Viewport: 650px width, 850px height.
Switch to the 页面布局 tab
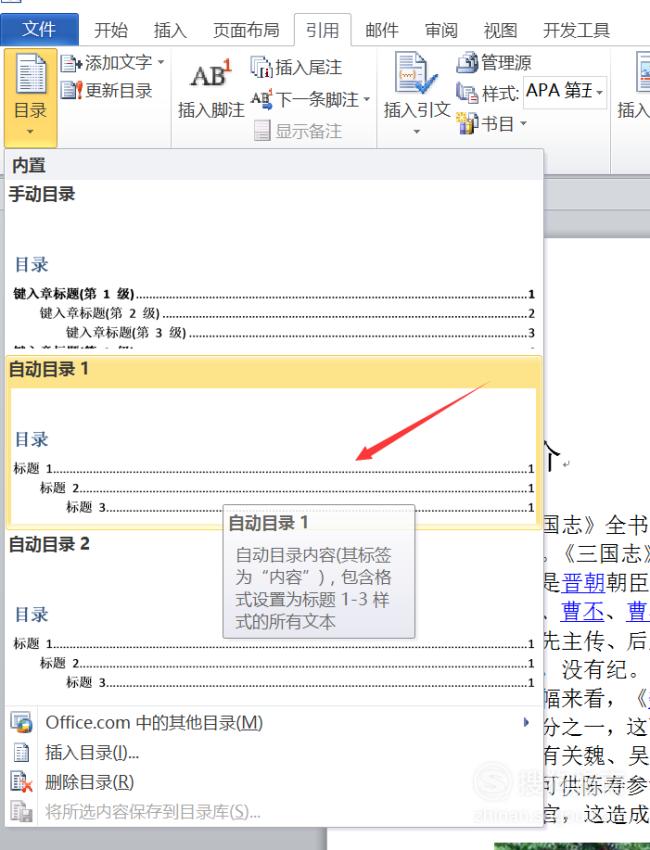[246, 30]
